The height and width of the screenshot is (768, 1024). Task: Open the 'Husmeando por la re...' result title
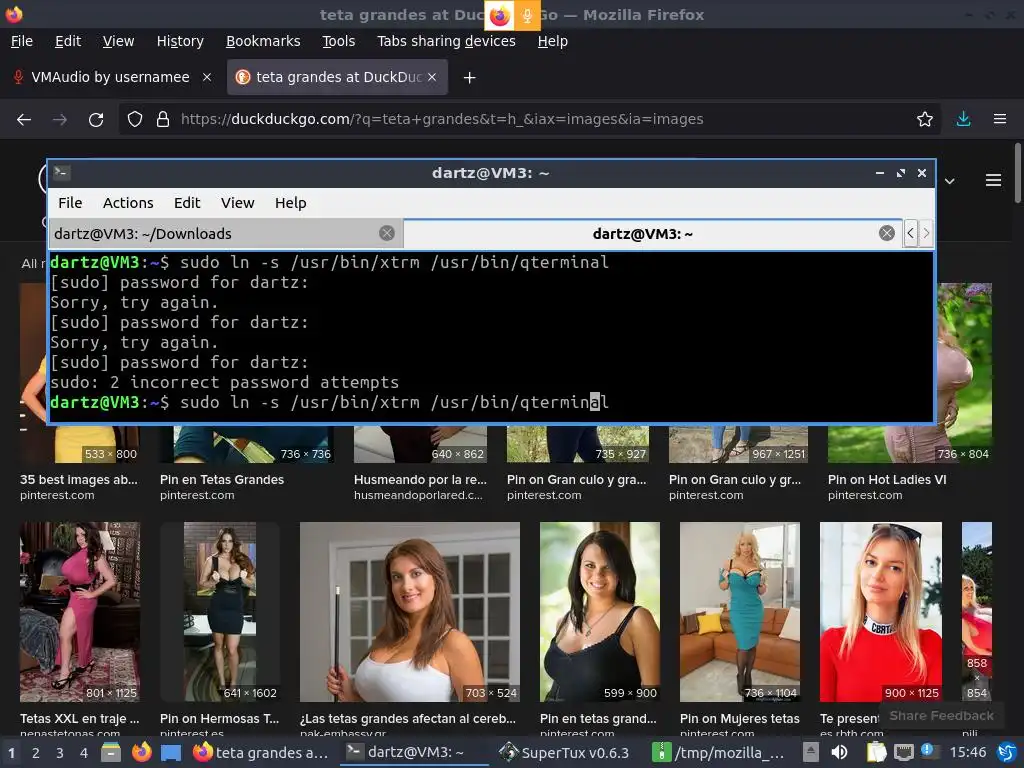[420, 479]
